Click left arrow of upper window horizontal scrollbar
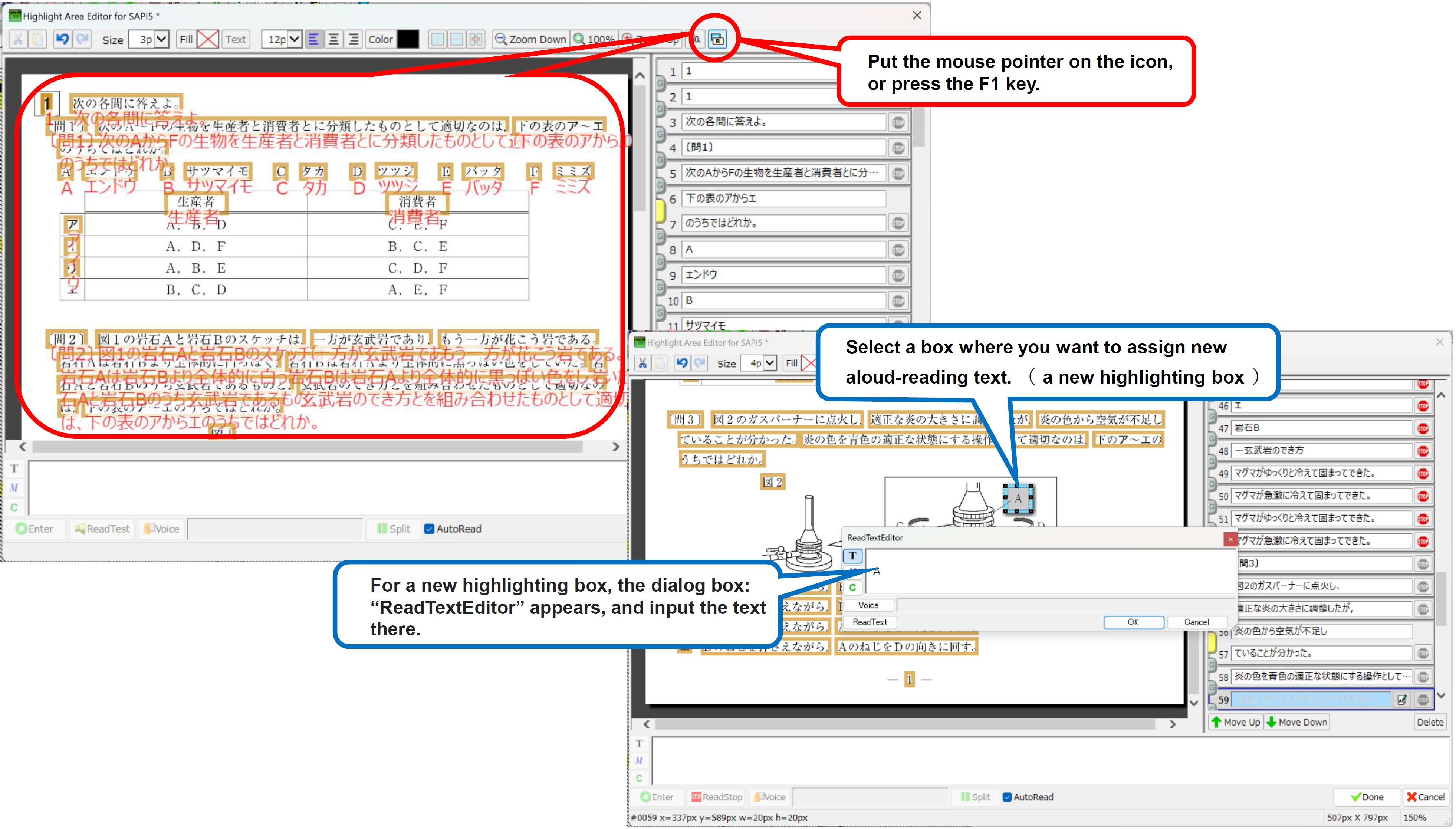1456x829 pixels. pyautogui.click(x=23, y=447)
